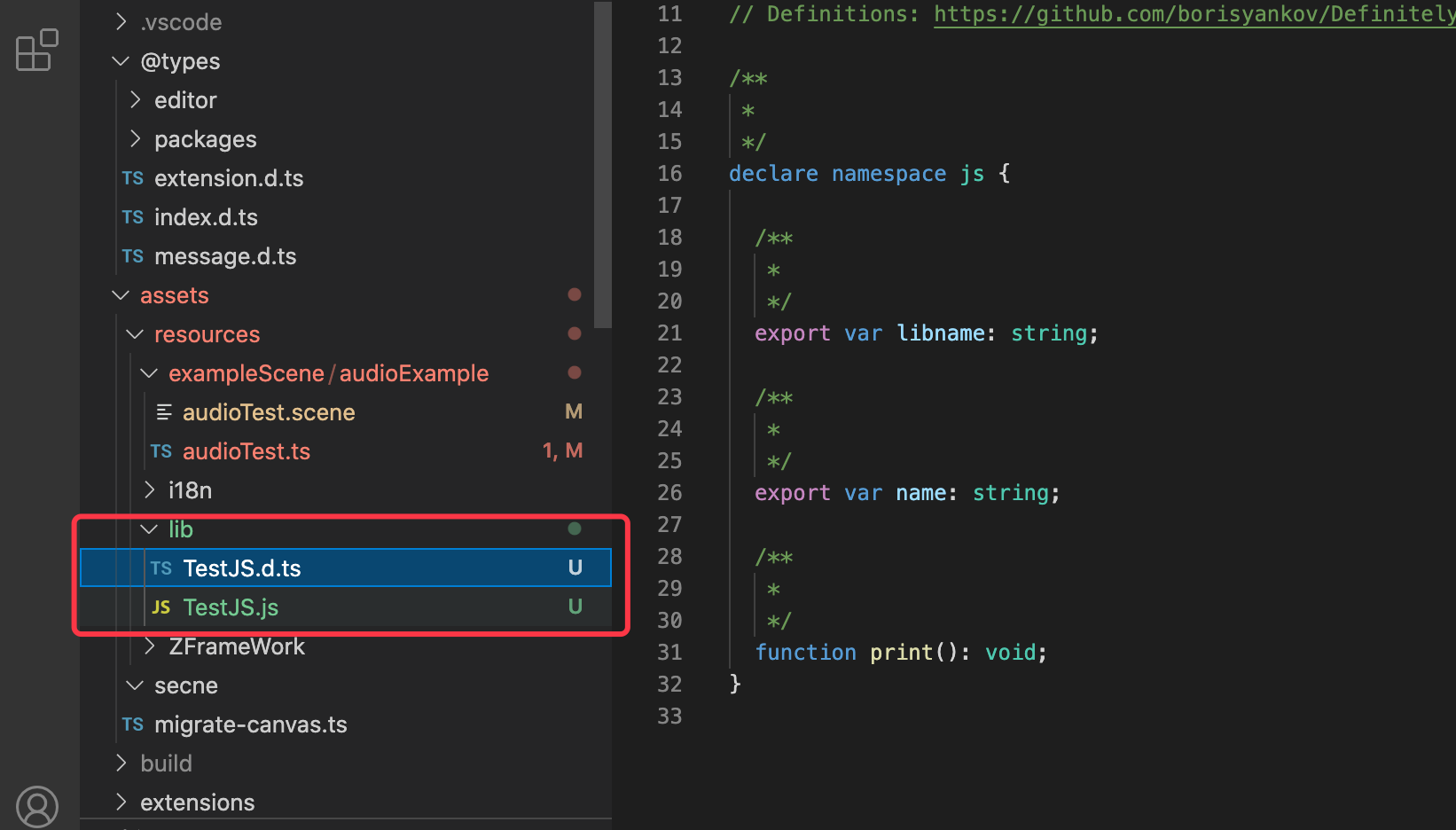Click the TS icon beside extension.d.ts

coord(133,178)
